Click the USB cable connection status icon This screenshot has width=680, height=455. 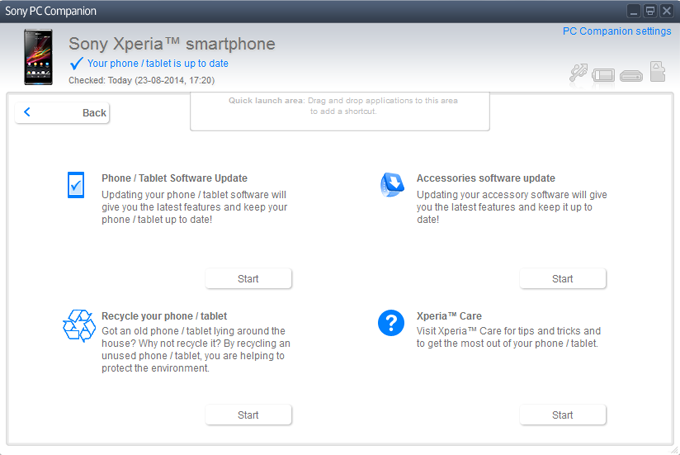click(579, 72)
